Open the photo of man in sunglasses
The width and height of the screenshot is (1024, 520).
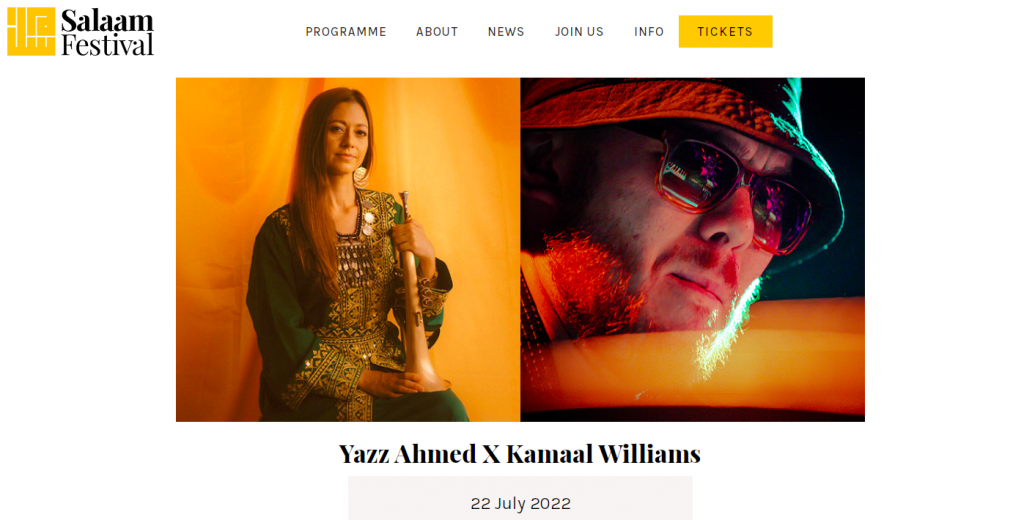tap(692, 250)
